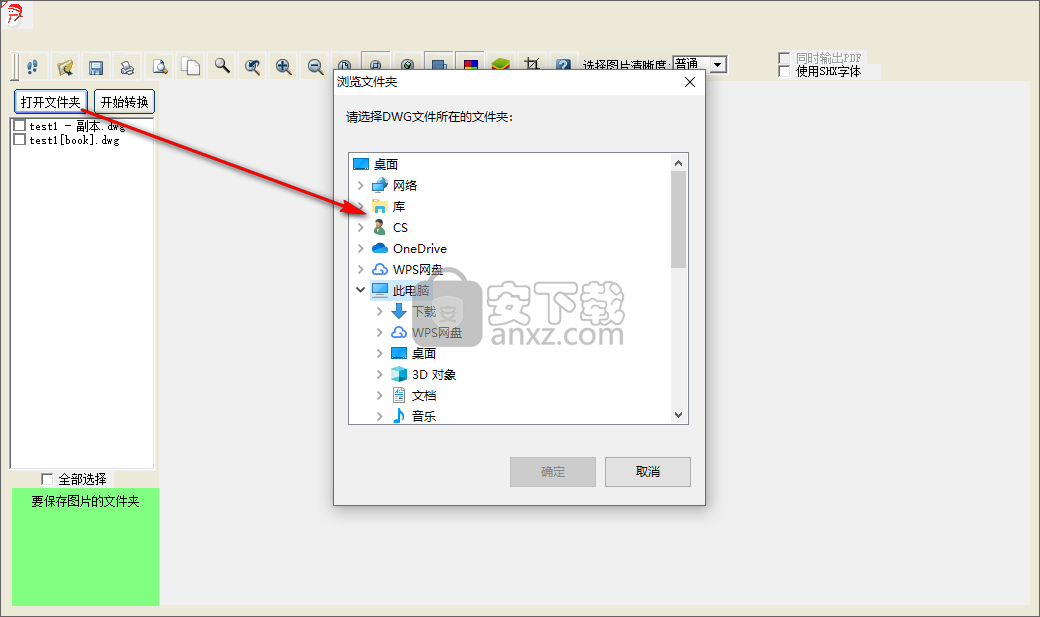Expand the OneDrive tree node

coord(360,248)
